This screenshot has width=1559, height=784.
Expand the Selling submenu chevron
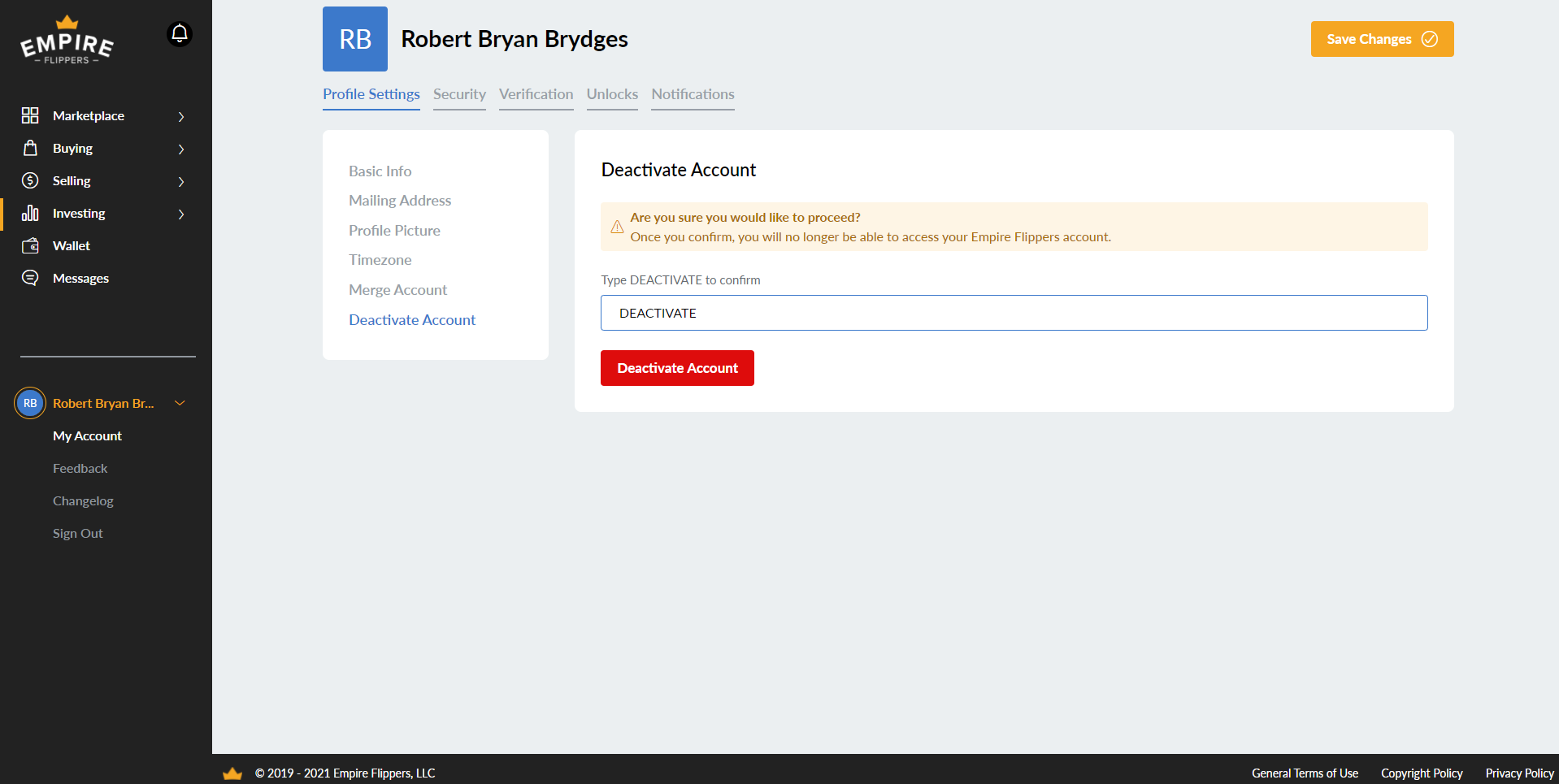tap(181, 181)
